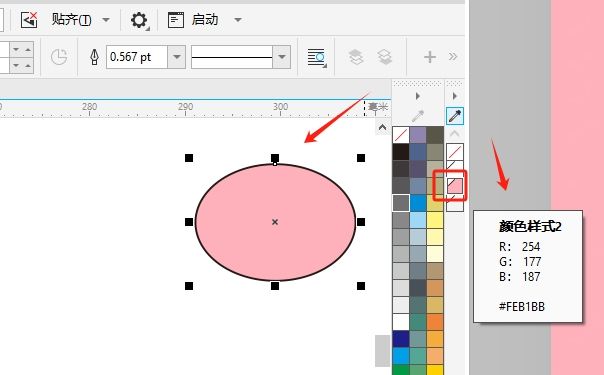Increase the upper spinner value with up arrow
Viewport: 604px width, 375px height.
(x=28, y=50)
